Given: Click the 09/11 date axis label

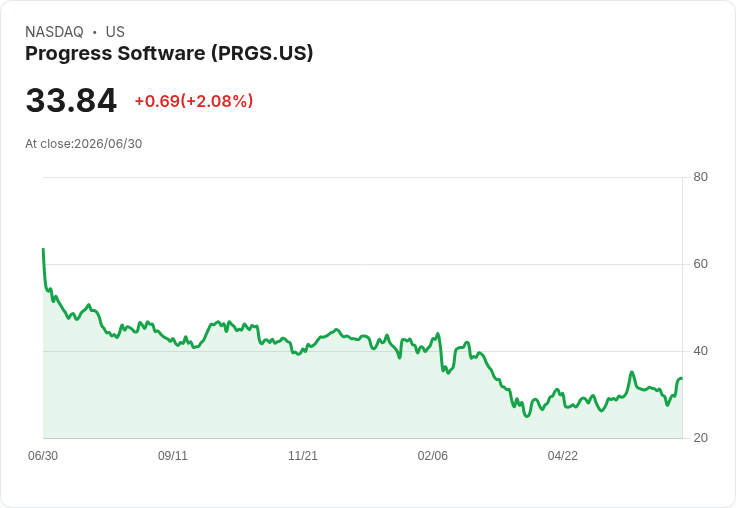Looking at the screenshot, I should [x=173, y=456].
